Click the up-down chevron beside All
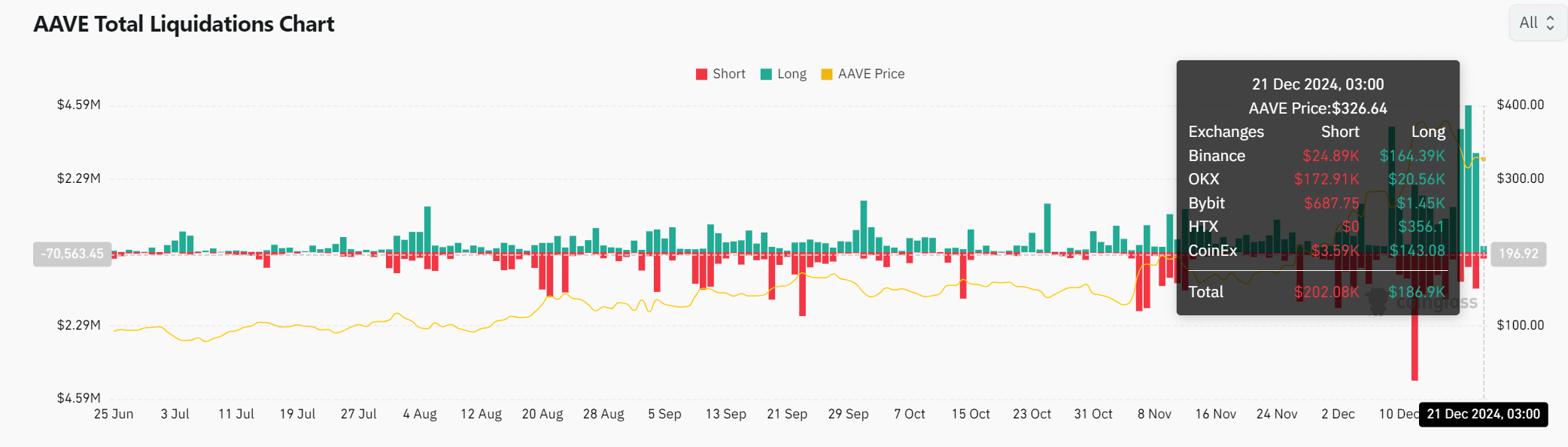This screenshot has width=1568, height=447. 1550,23
